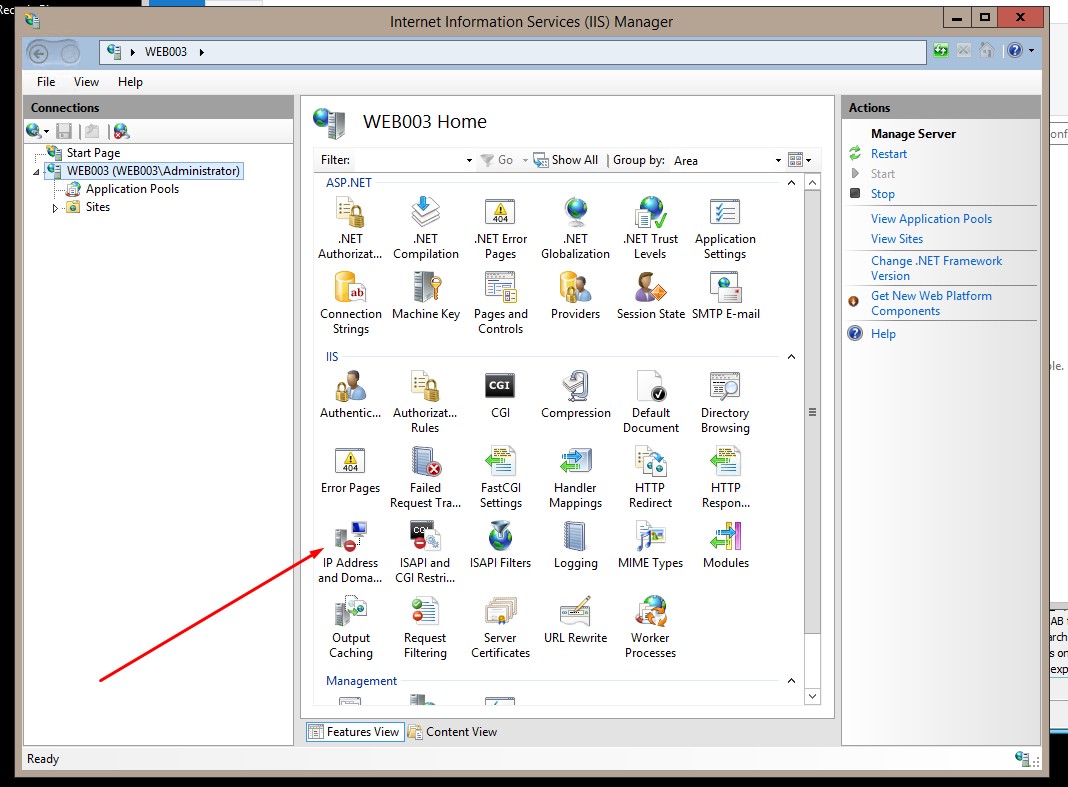
Task: Open the View menu
Action: click(x=87, y=82)
